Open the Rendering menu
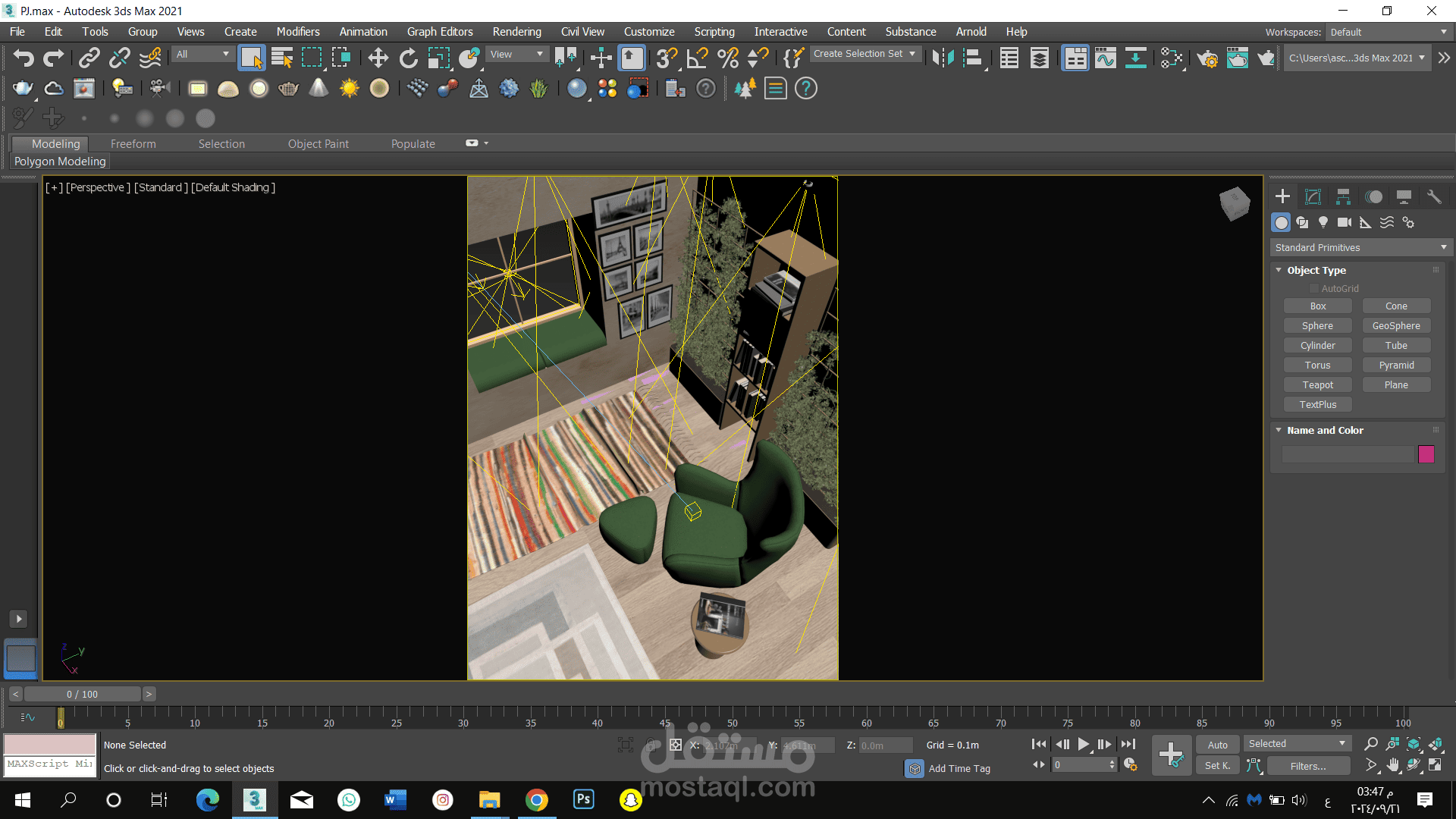This screenshot has height=819, width=1456. tap(516, 32)
